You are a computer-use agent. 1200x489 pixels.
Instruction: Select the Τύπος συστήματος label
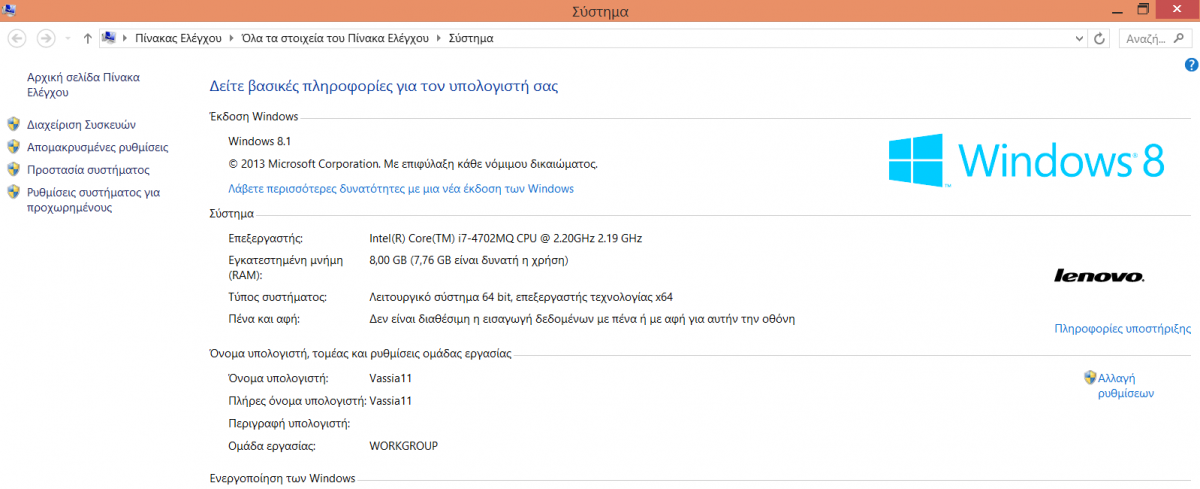point(279,297)
